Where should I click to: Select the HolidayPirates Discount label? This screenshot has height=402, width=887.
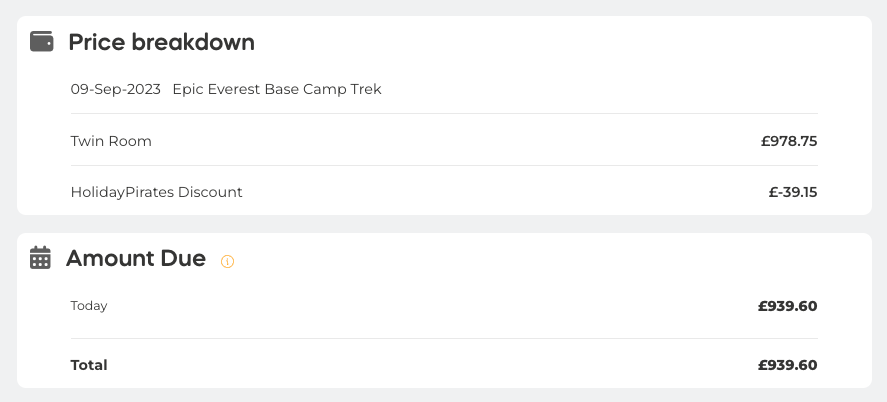pyautogui.click(x=156, y=192)
